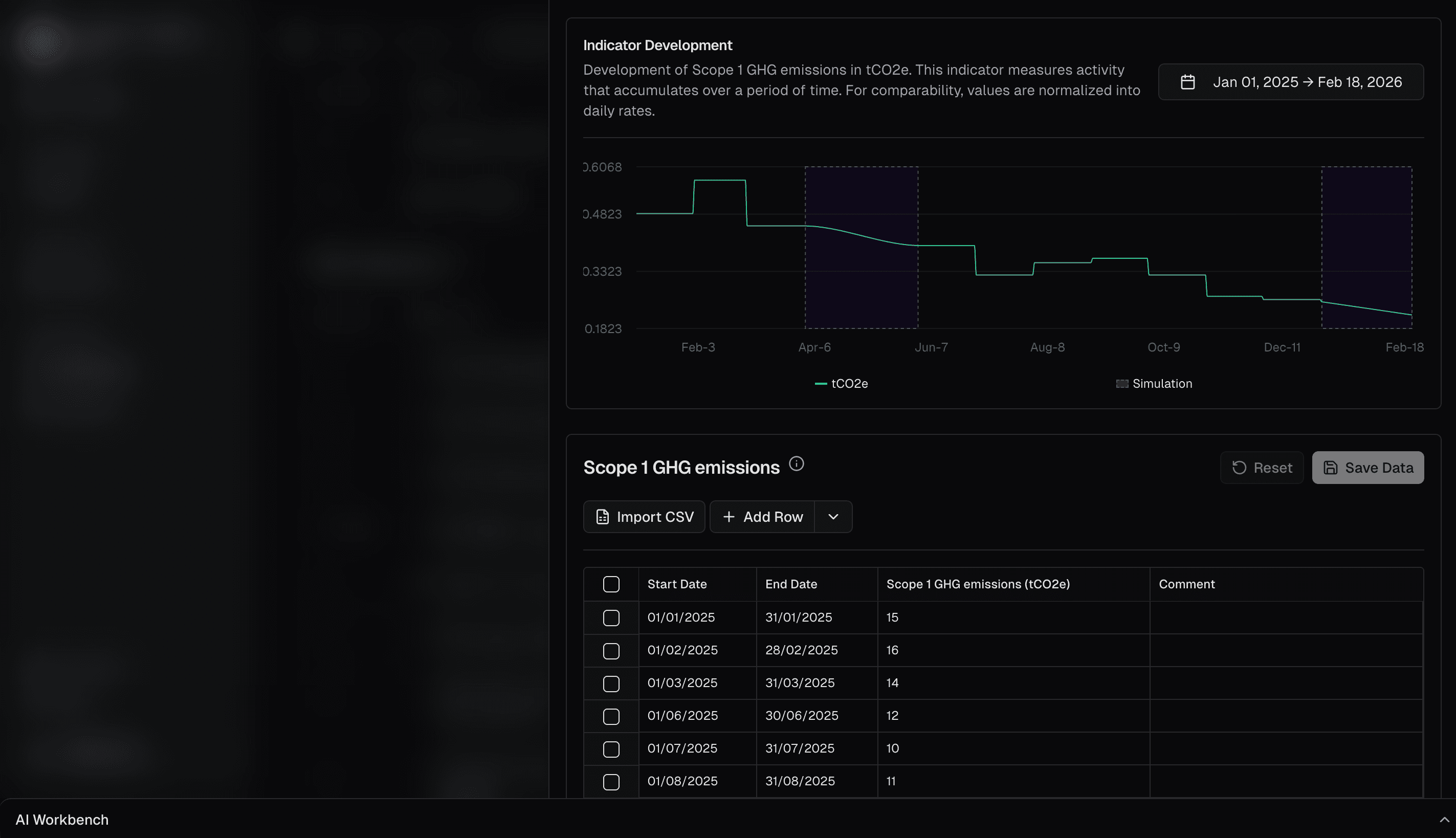This screenshot has width=1456, height=838.
Task: Click the Import CSV file icon
Action: coord(602,516)
